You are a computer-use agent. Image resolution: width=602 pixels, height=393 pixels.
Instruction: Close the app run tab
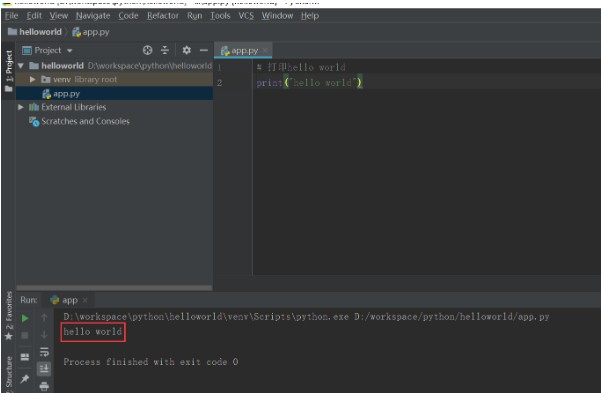(x=85, y=300)
